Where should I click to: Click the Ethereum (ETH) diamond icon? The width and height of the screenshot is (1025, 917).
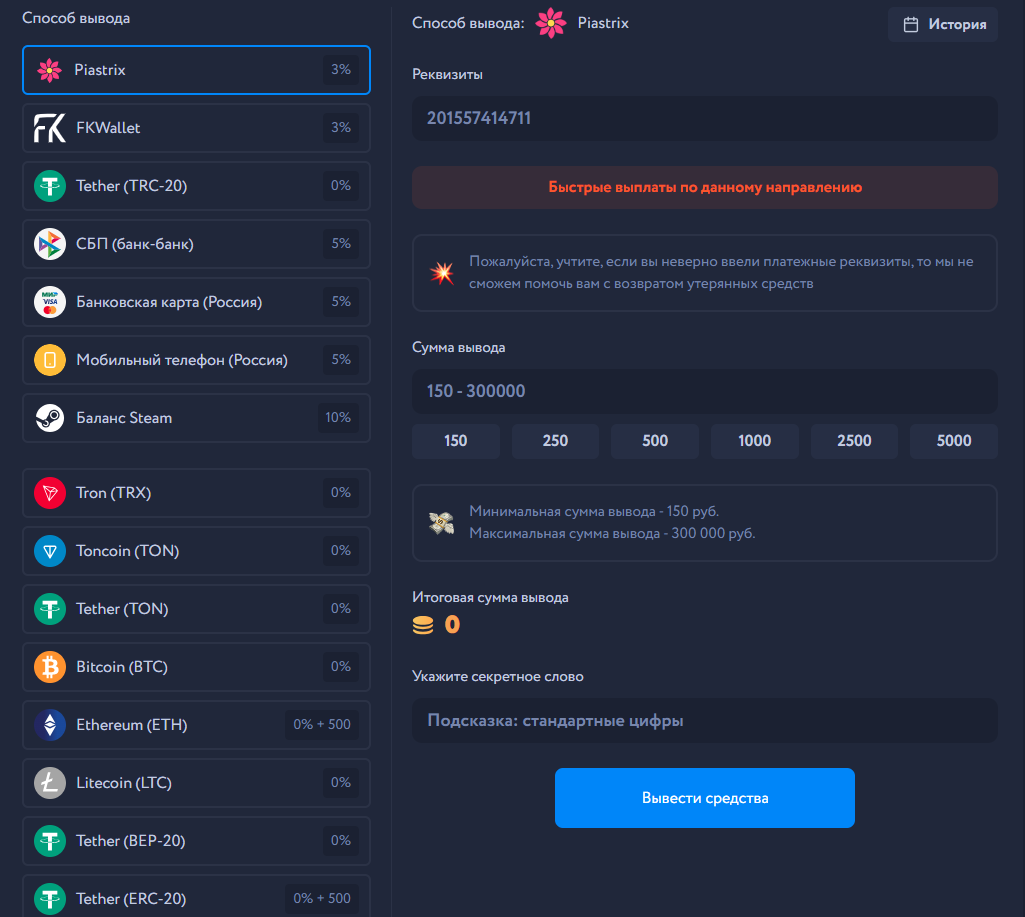coord(50,725)
